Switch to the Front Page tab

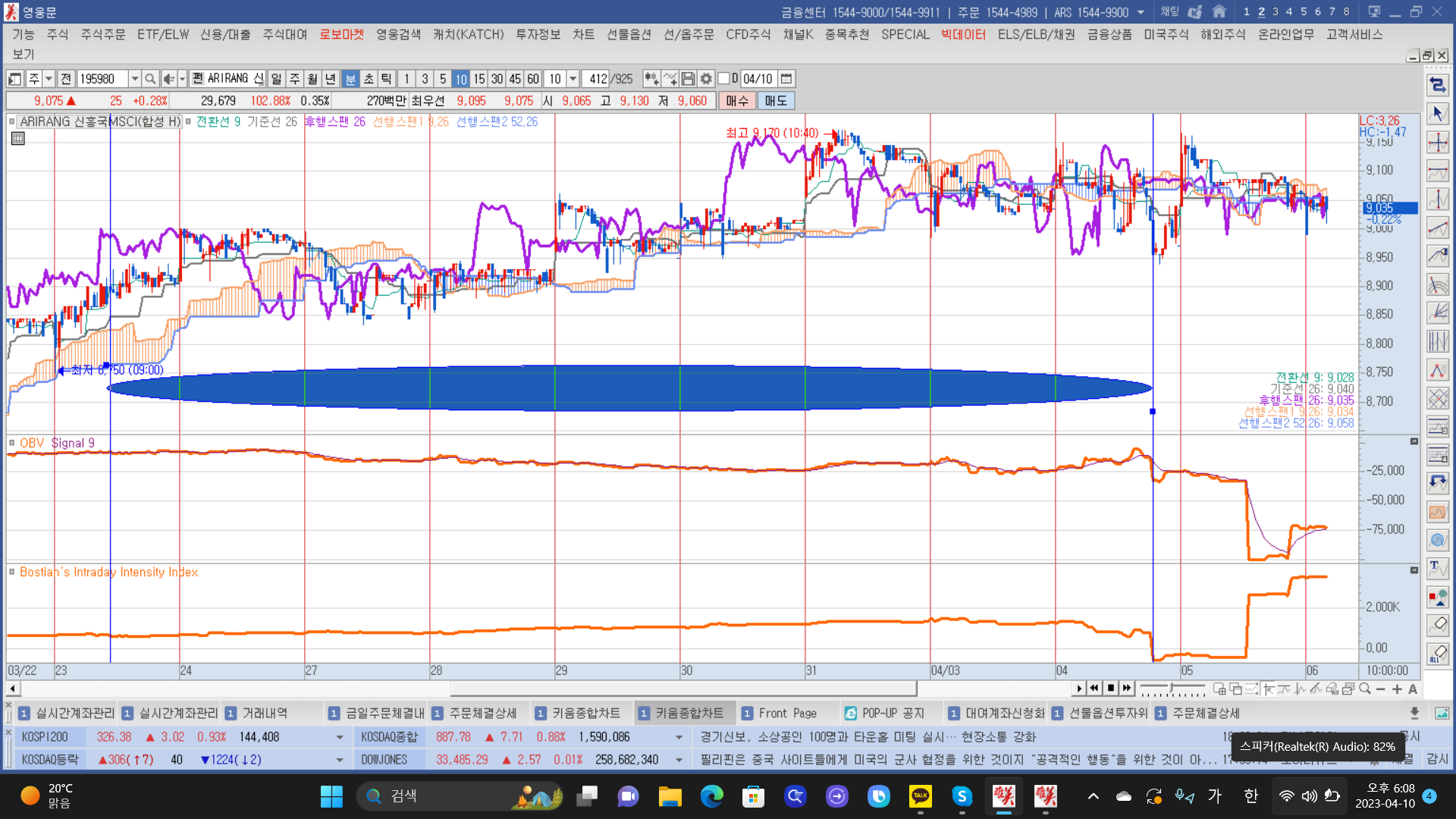(787, 714)
